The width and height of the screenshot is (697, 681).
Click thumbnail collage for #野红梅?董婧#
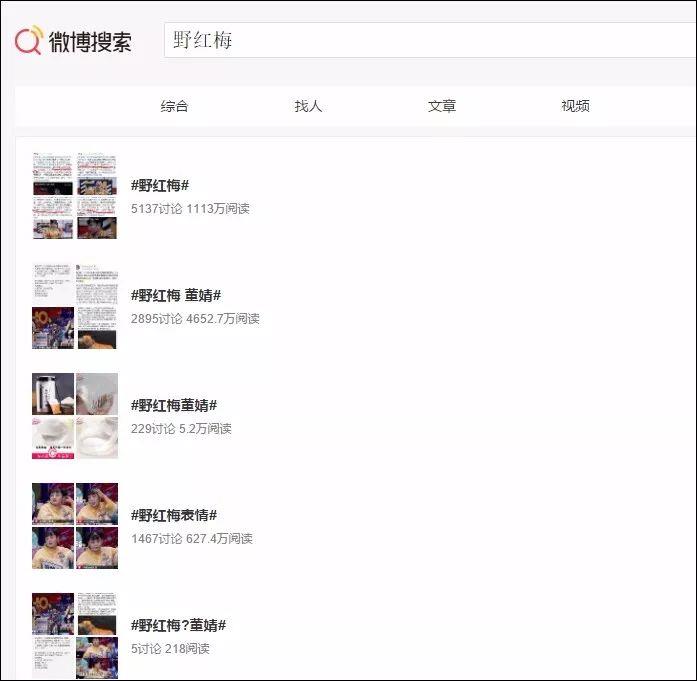tap(74, 636)
